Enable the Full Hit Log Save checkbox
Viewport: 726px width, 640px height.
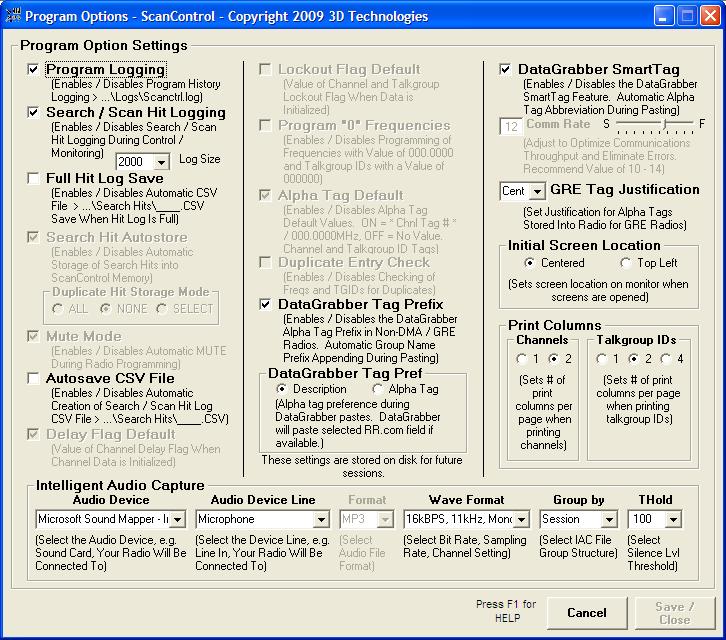[x=33, y=178]
